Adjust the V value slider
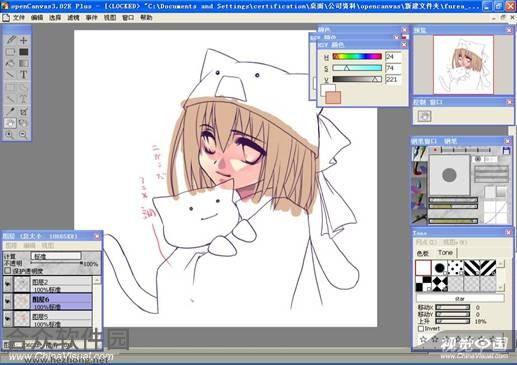 [x=357, y=79]
